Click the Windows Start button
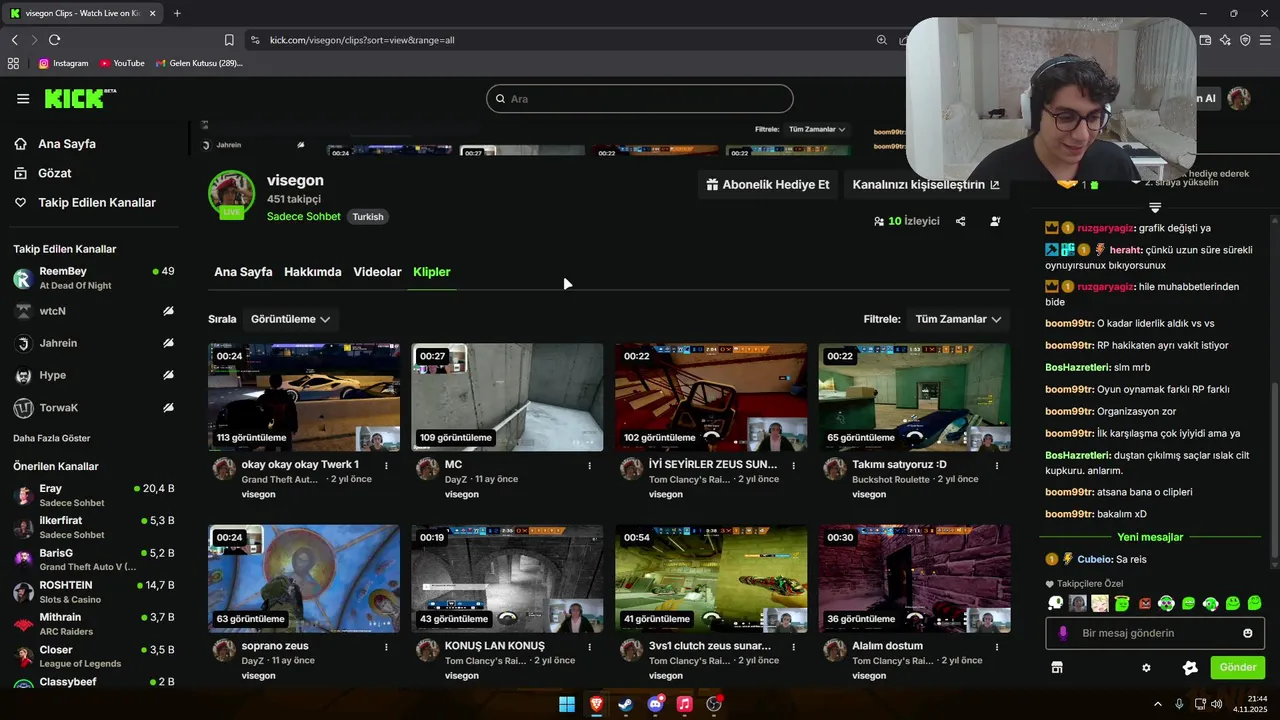The width and height of the screenshot is (1280, 720). pyautogui.click(x=567, y=704)
